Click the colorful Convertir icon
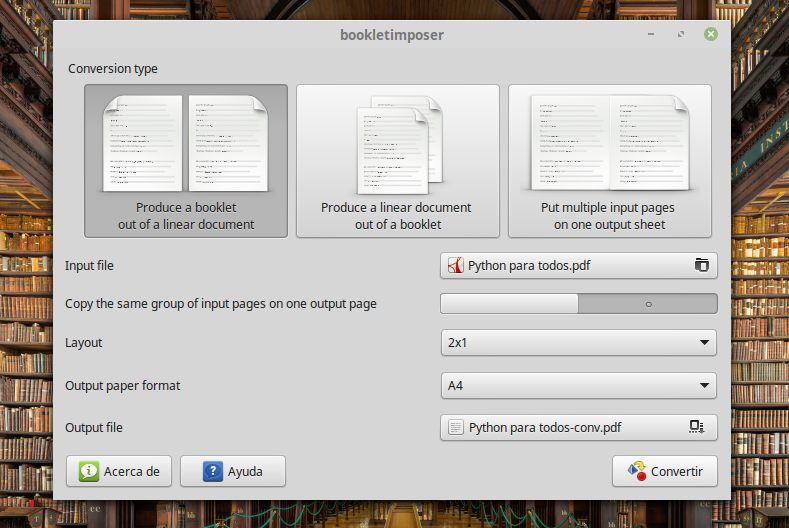Screen dimensions: 789x528 coord(636,471)
